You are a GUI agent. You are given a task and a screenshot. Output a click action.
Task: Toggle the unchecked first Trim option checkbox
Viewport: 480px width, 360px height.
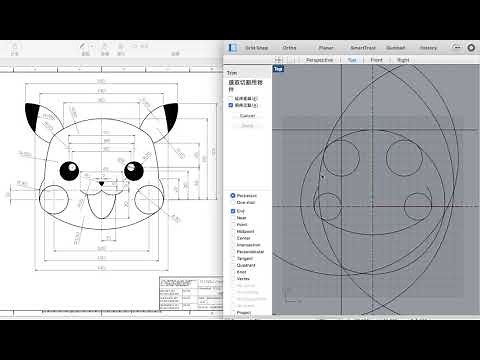point(231,98)
